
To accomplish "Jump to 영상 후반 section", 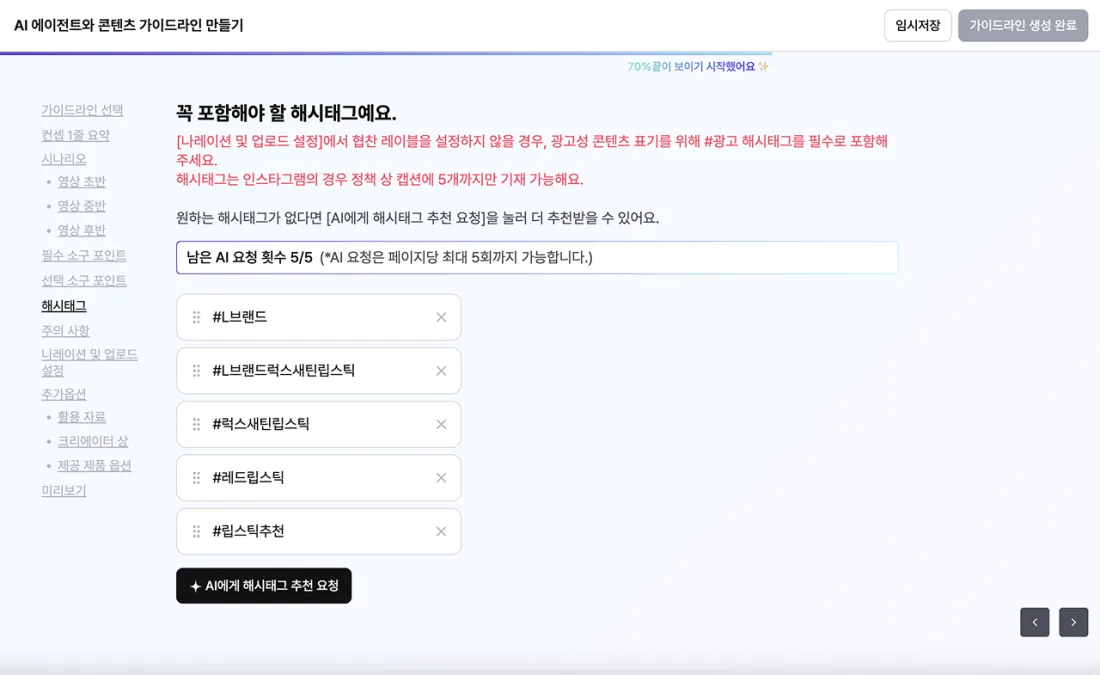I will (81, 230).
